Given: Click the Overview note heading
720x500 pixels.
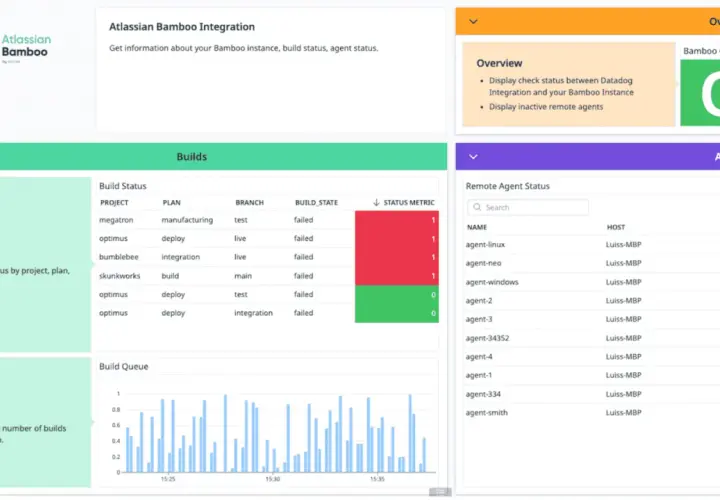Looking at the screenshot, I should [499, 63].
